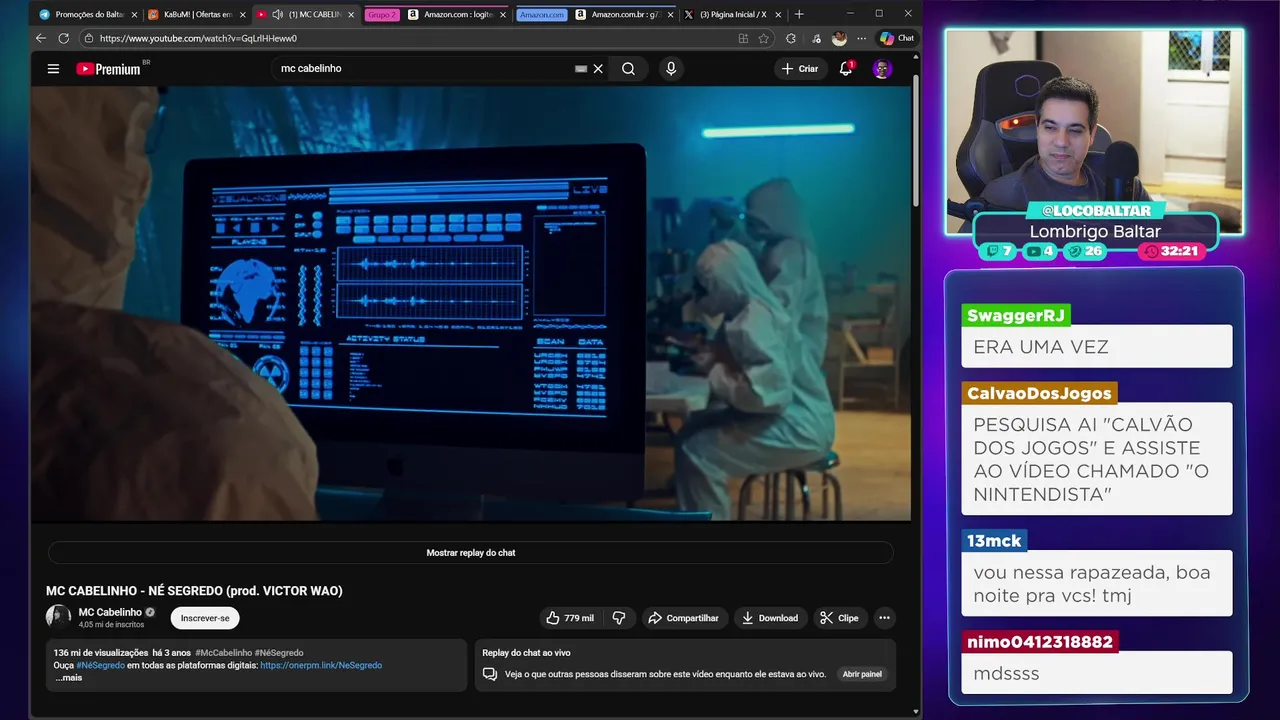Open browser extensions icon in toolbar

pos(791,38)
